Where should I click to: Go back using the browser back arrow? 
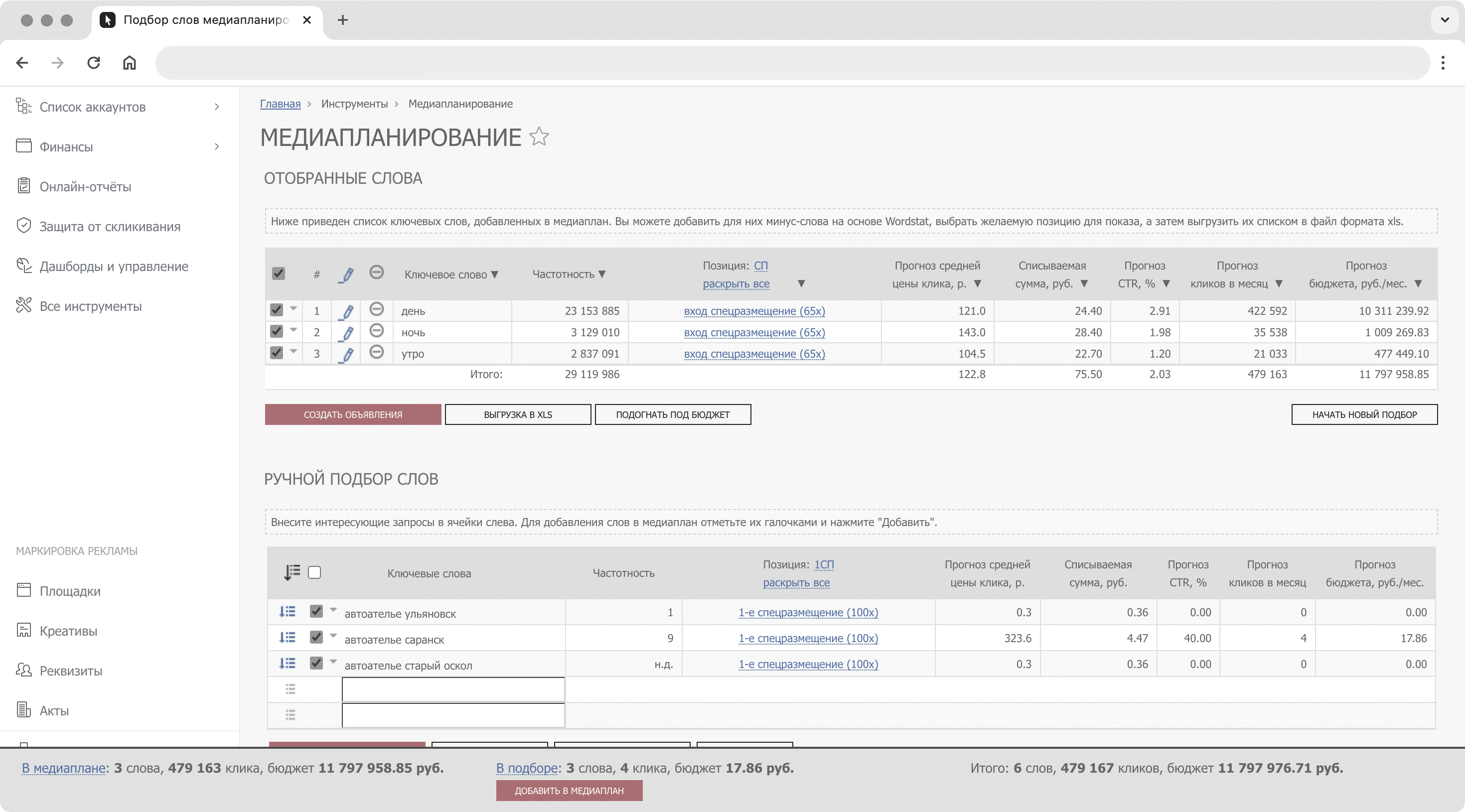(22, 63)
